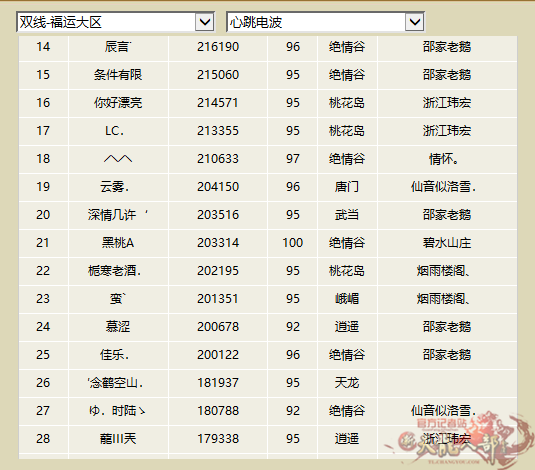Click score value 180788
The width and height of the screenshot is (535, 470).
pyautogui.click(x=218, y=411)
